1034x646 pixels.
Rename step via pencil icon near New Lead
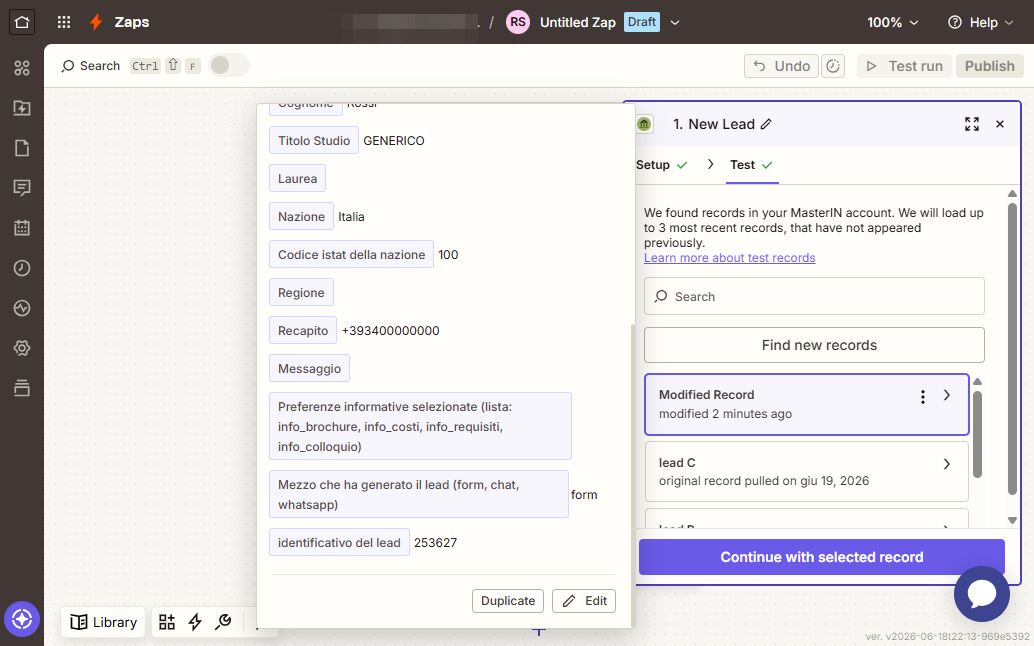(x=766, y=124)
